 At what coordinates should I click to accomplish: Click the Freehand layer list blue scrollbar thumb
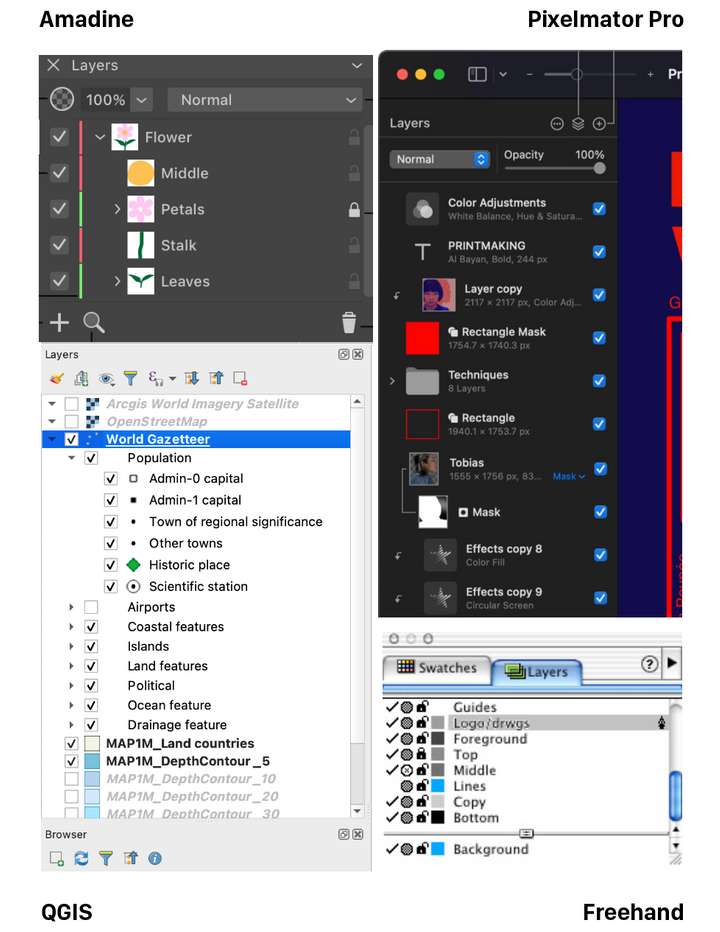675,795
